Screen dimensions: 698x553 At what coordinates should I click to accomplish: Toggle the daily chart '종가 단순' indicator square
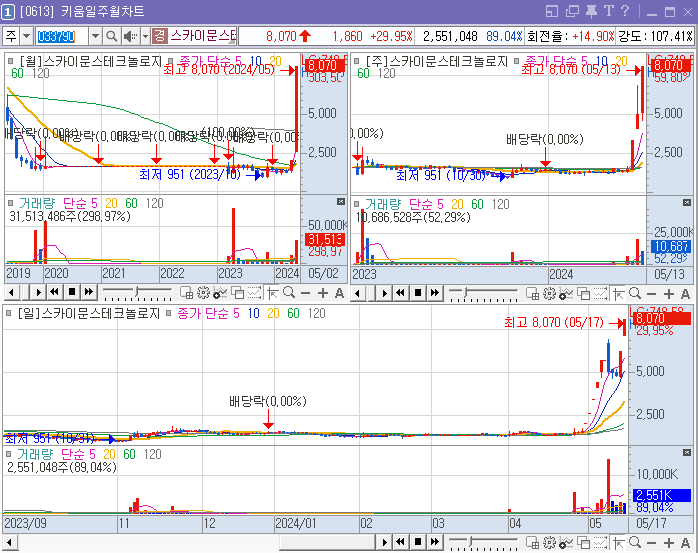click(x=169, y=313)
